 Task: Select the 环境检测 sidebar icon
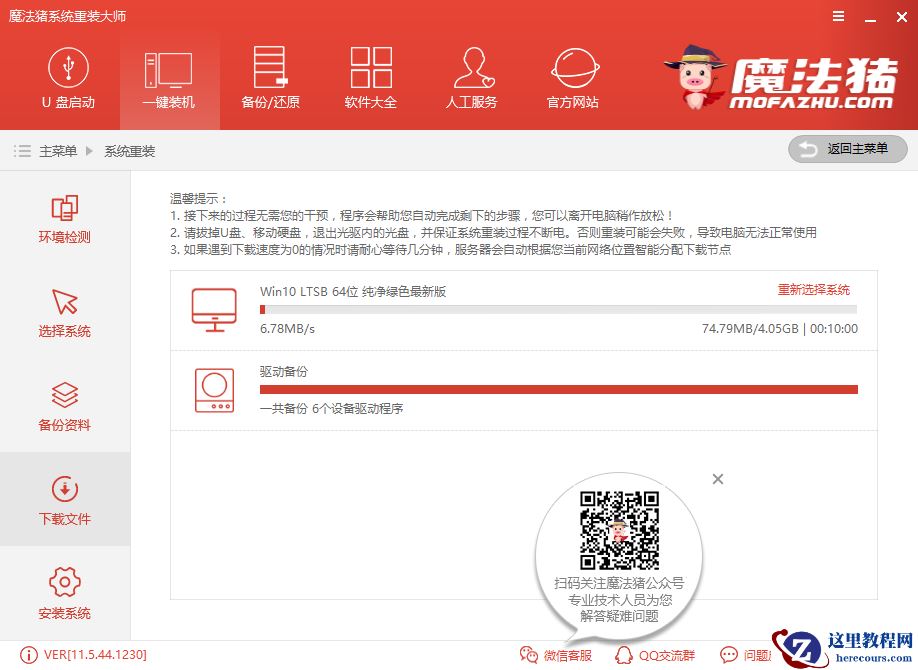(64, 219)
